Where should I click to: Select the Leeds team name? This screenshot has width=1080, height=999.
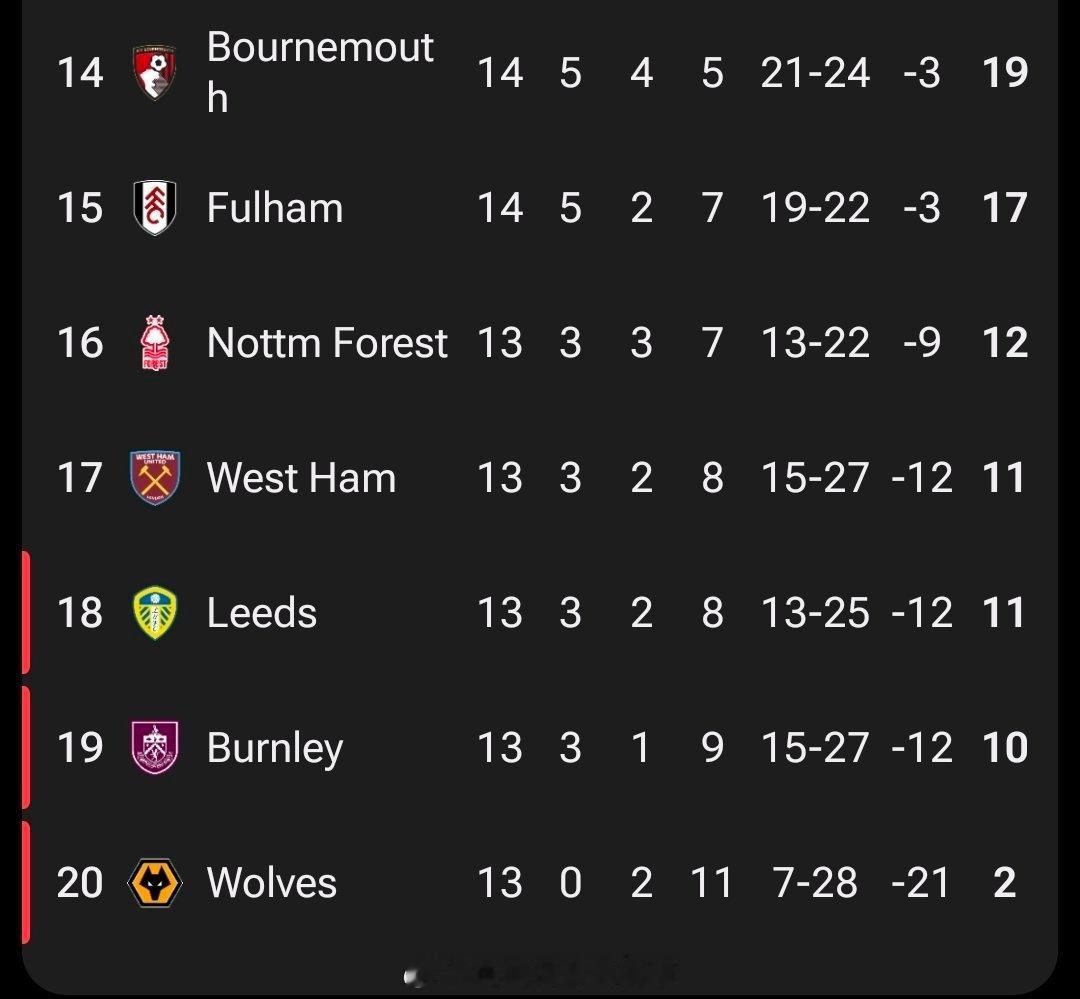tap(262, 612)
